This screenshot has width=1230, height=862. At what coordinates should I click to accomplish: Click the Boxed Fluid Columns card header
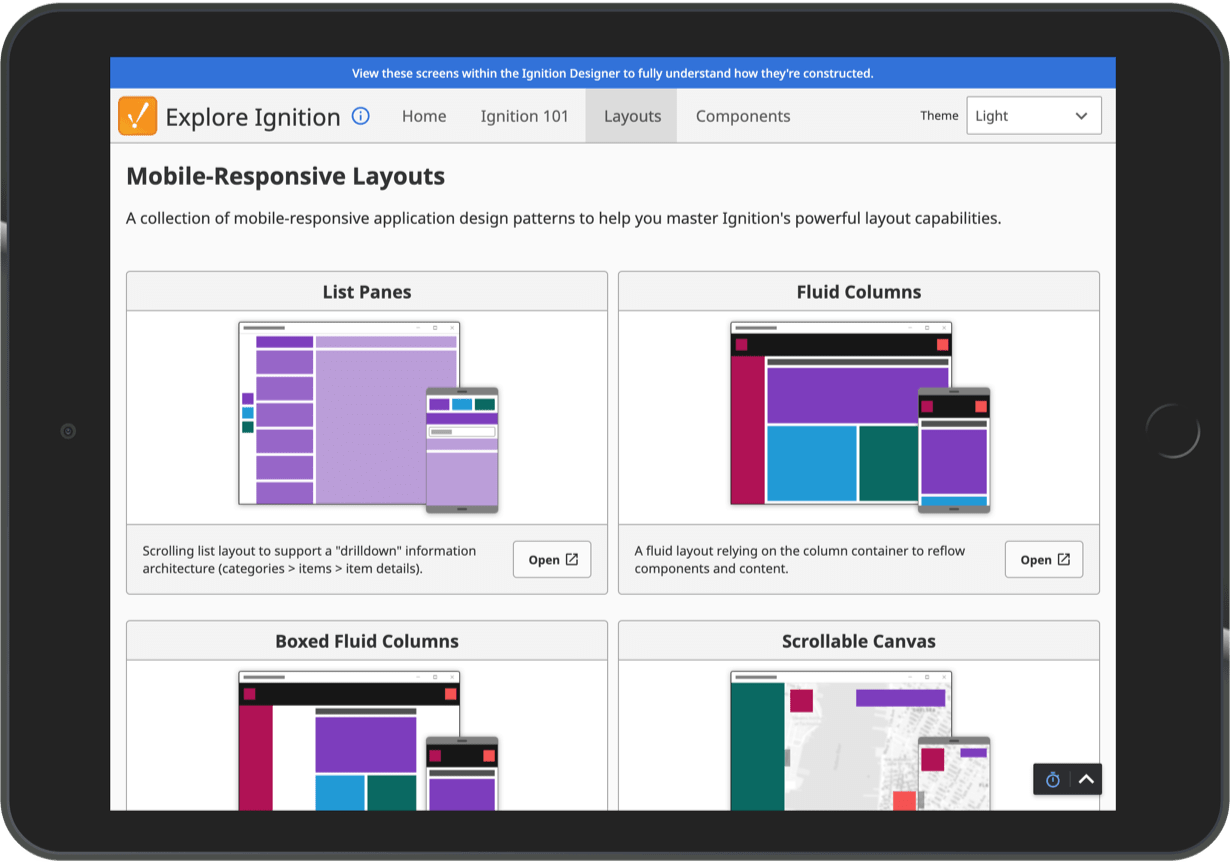point(367,641)
